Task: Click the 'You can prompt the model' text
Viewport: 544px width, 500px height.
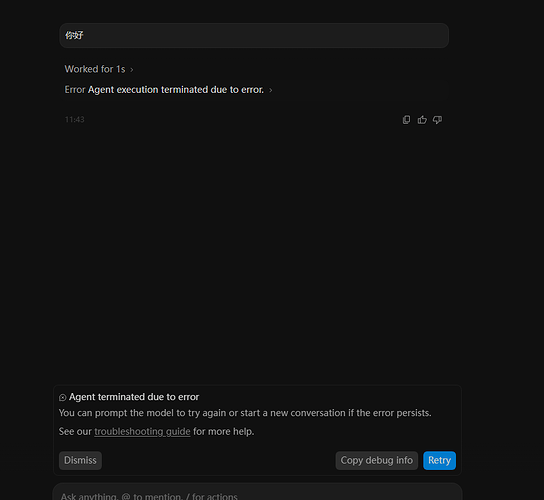Action: pos(245,413)
